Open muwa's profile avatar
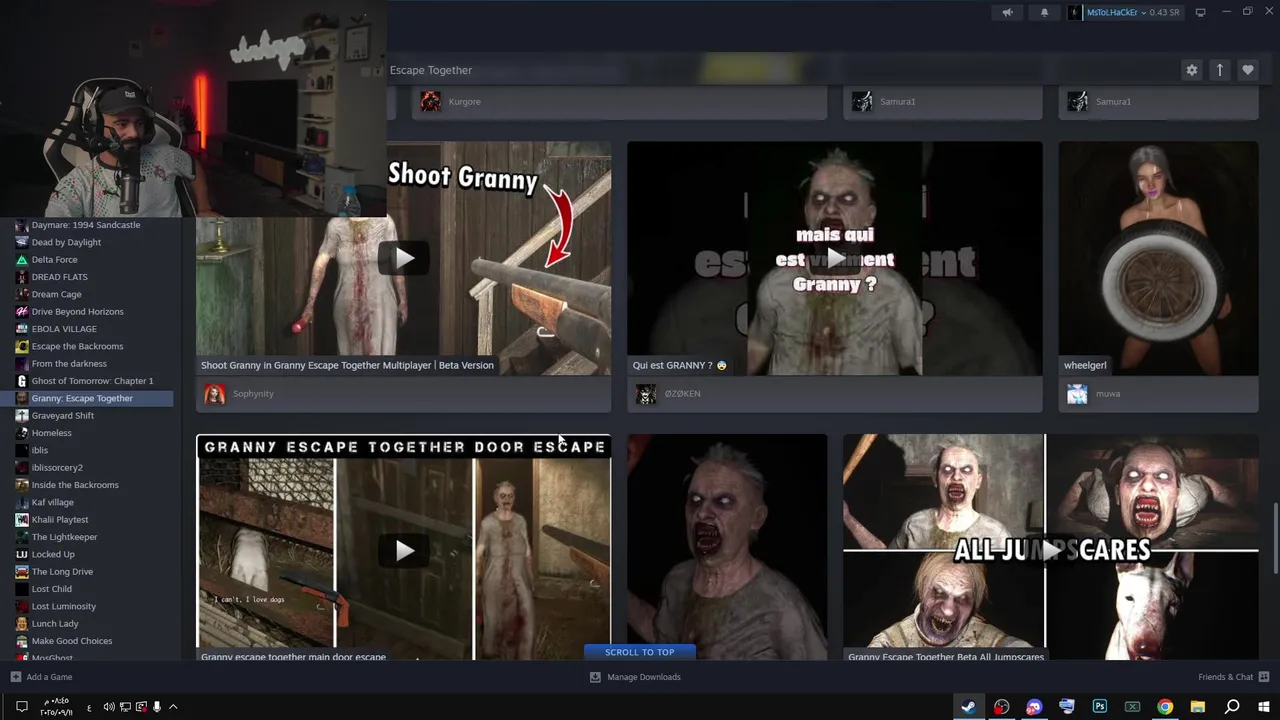 click(1077, 394)
